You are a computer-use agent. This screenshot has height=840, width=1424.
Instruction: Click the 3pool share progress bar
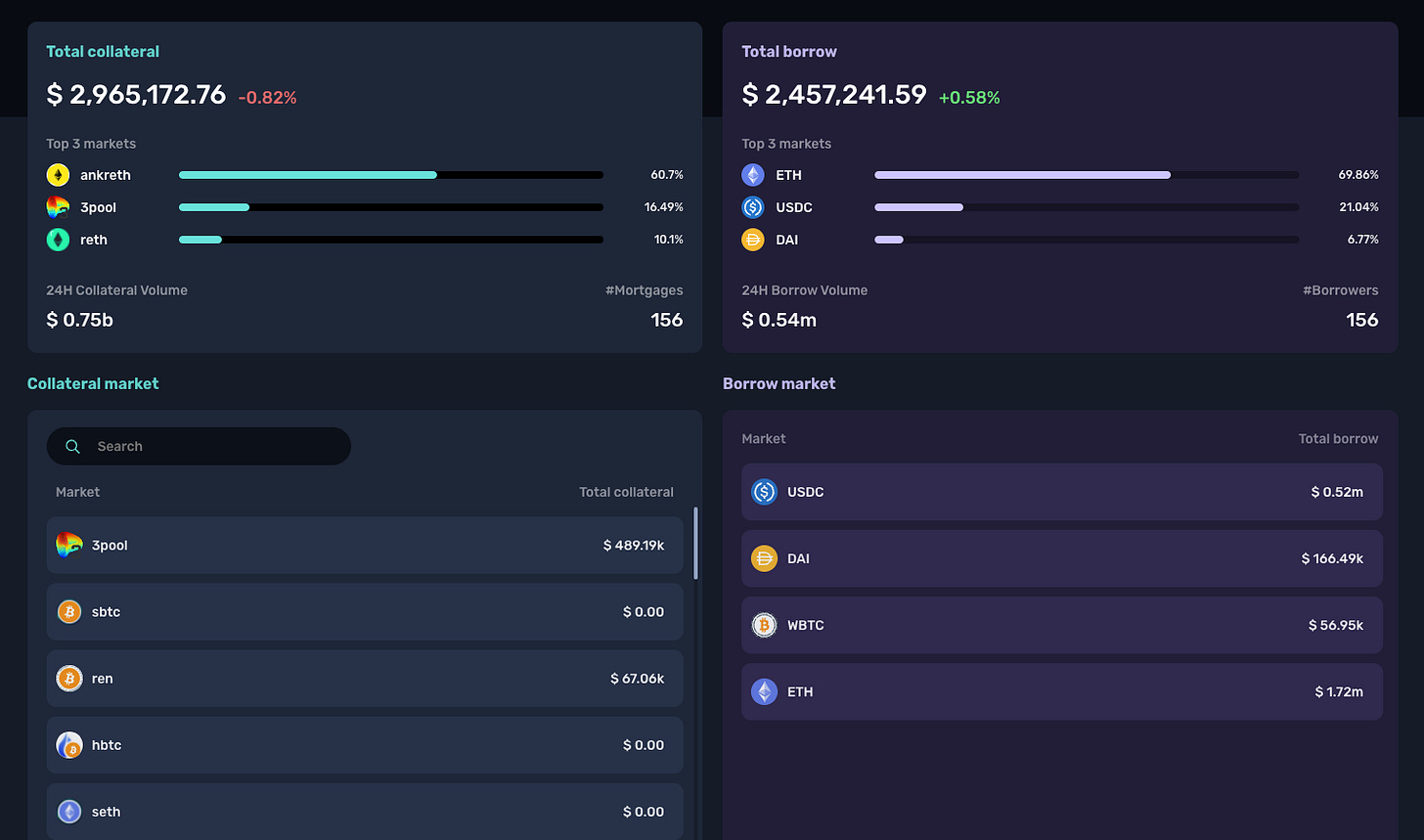[391, 207]
